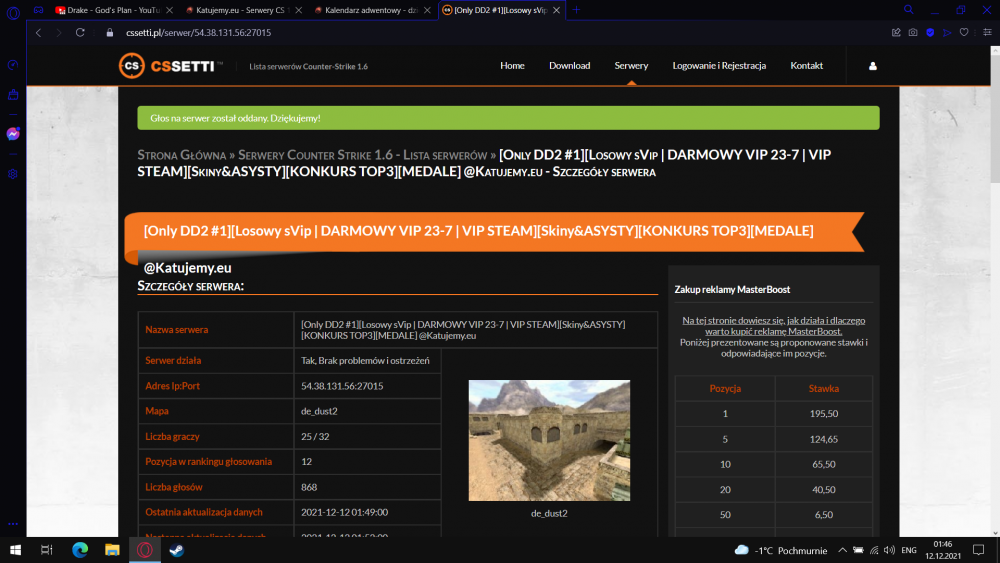Open sidebar settings gear
Screen dimensions: 1000x563
pos(13,174)
